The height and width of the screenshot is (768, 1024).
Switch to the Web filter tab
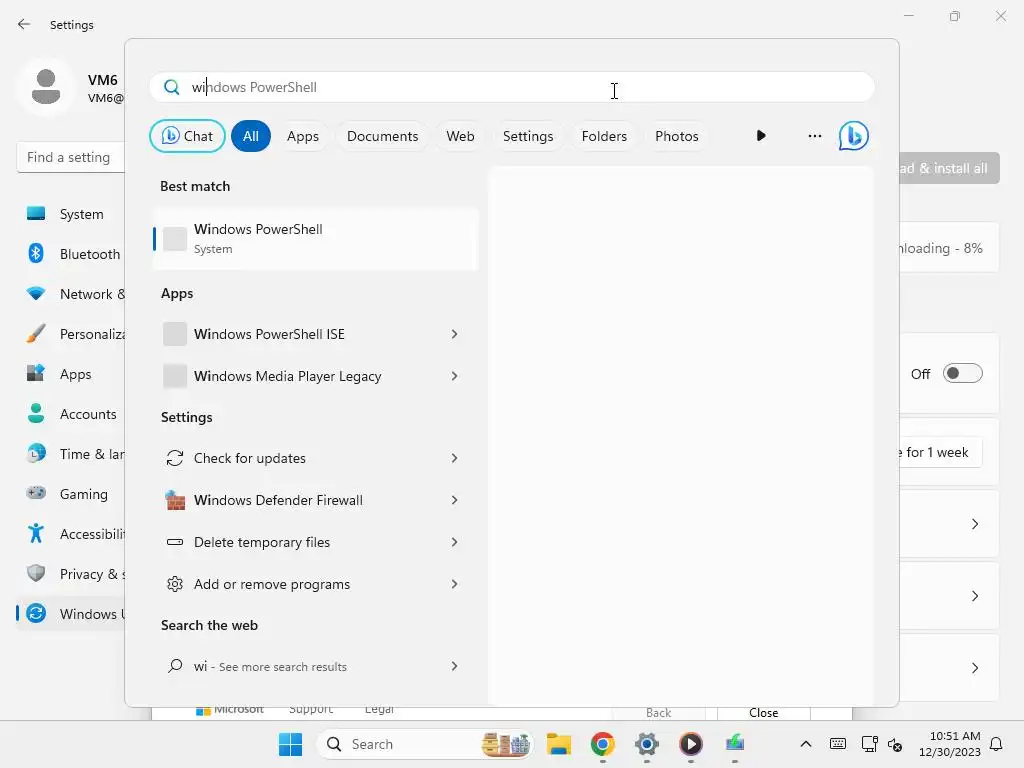pyautogui.click(x=460, y=136)
